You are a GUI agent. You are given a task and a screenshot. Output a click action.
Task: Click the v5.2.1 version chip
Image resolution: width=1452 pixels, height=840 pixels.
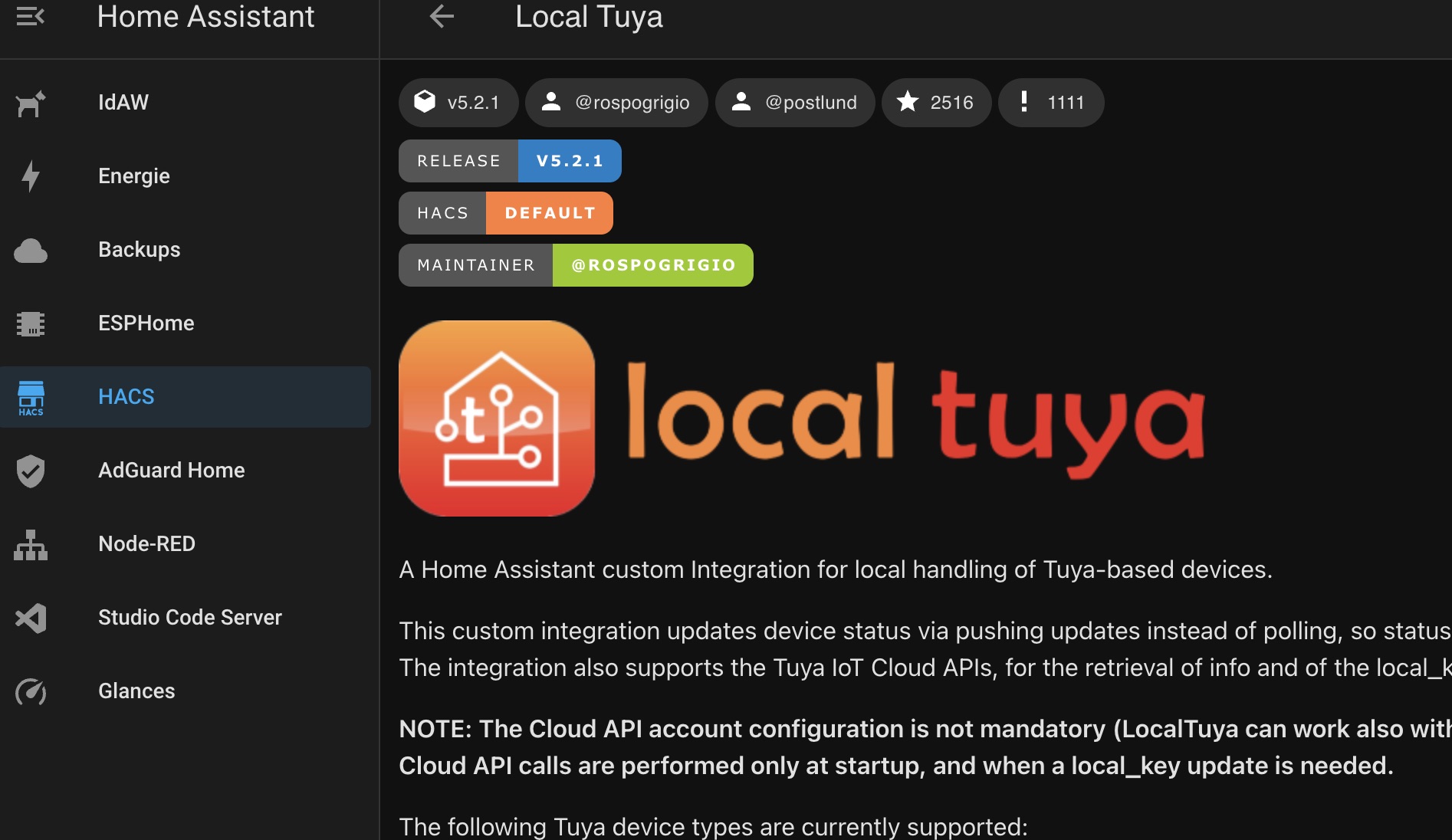tap(458, 103)
